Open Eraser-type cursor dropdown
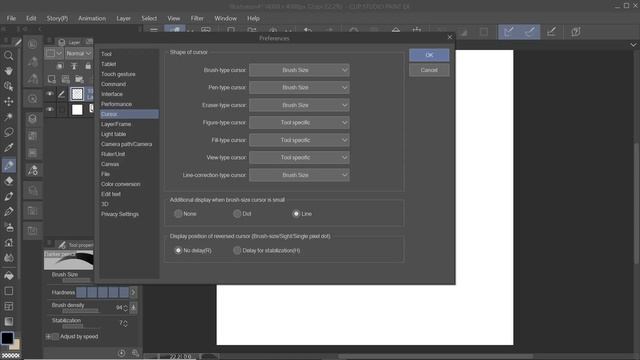The image size is (640, 360). (x=299, y=105)
